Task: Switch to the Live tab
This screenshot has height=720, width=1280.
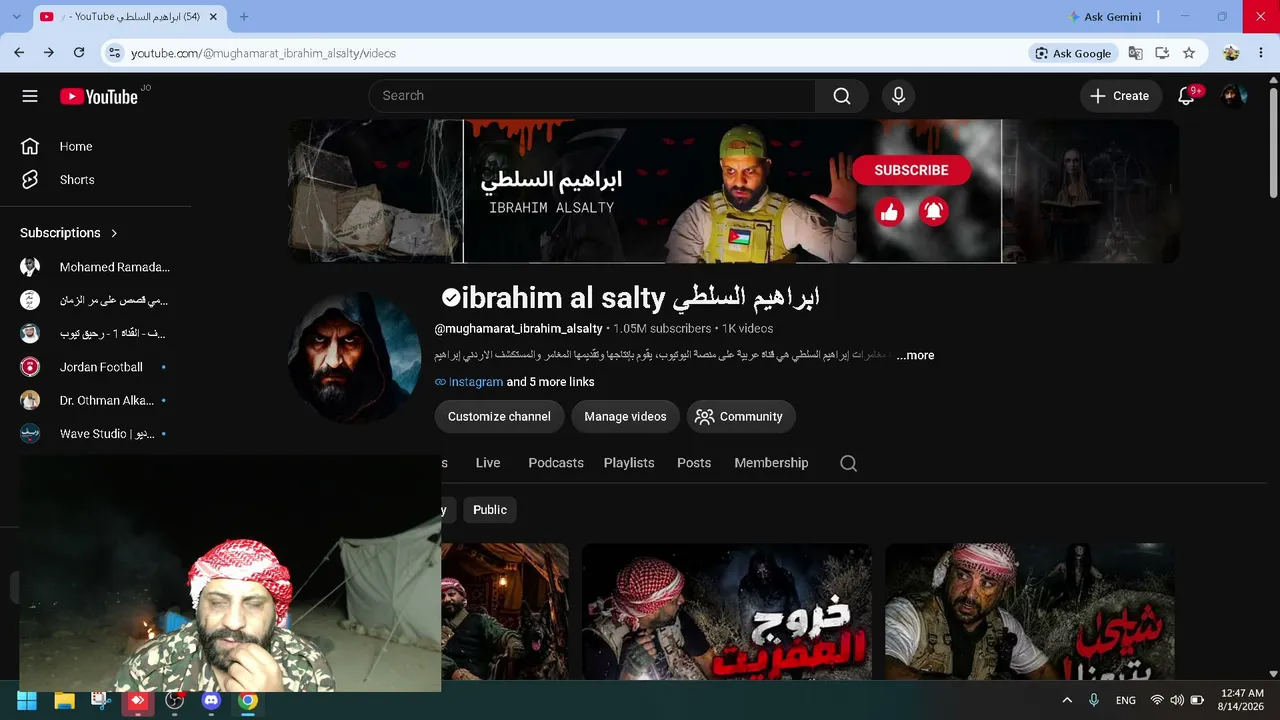Action: point(488,463)
